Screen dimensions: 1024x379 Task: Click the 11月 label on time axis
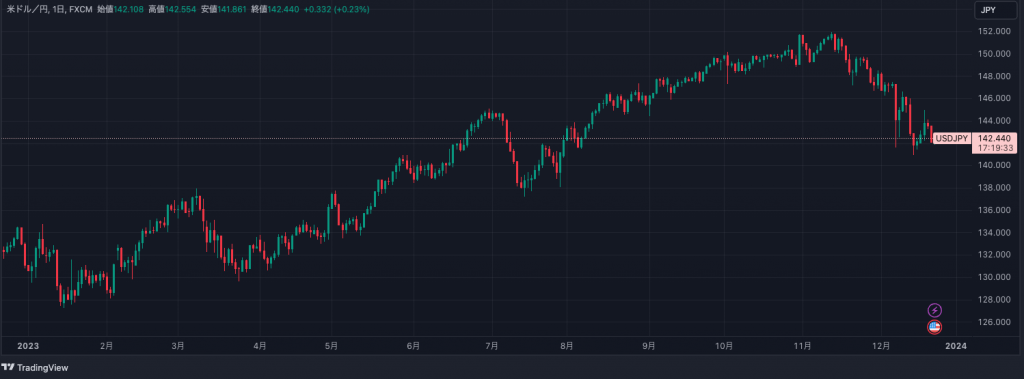point(803,346)
